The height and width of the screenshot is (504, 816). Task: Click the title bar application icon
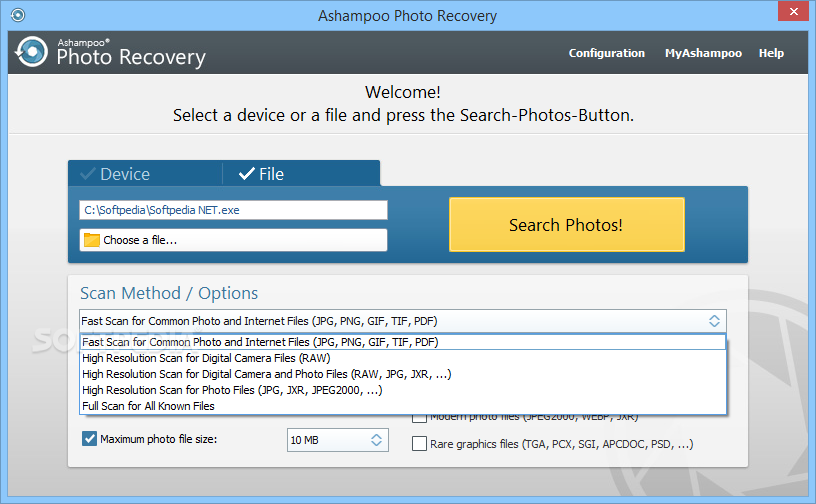[18, 15]
